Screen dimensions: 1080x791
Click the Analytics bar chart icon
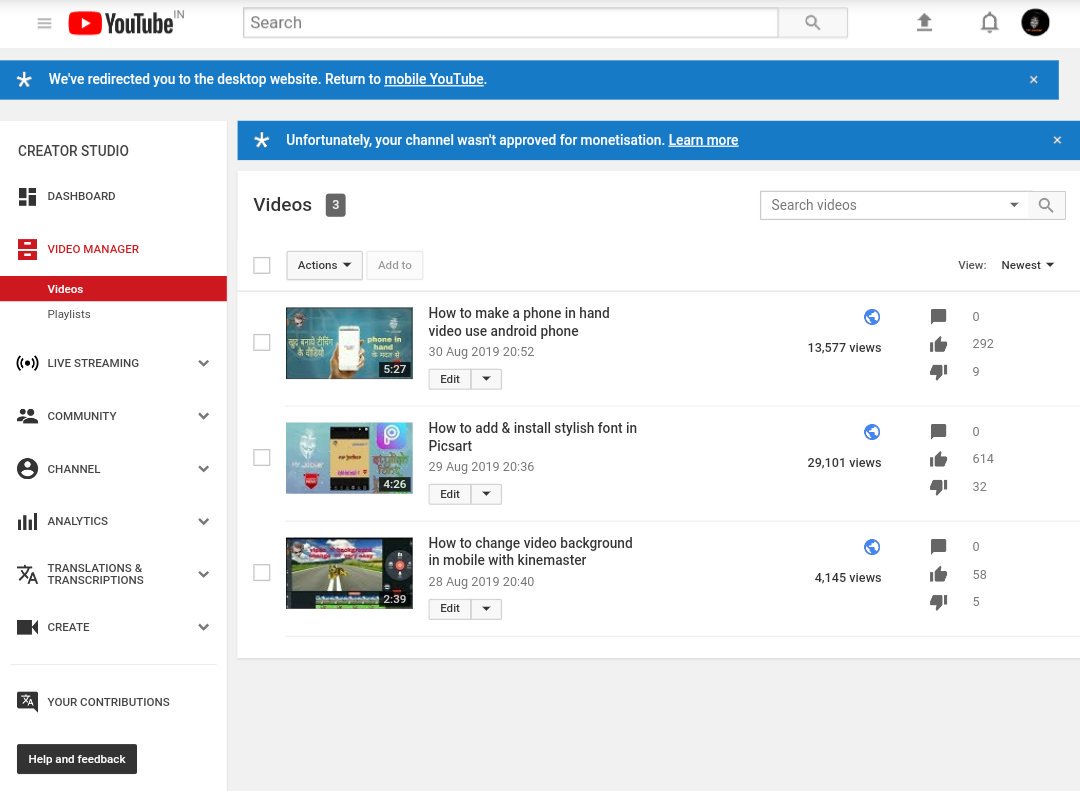(27, 522)
